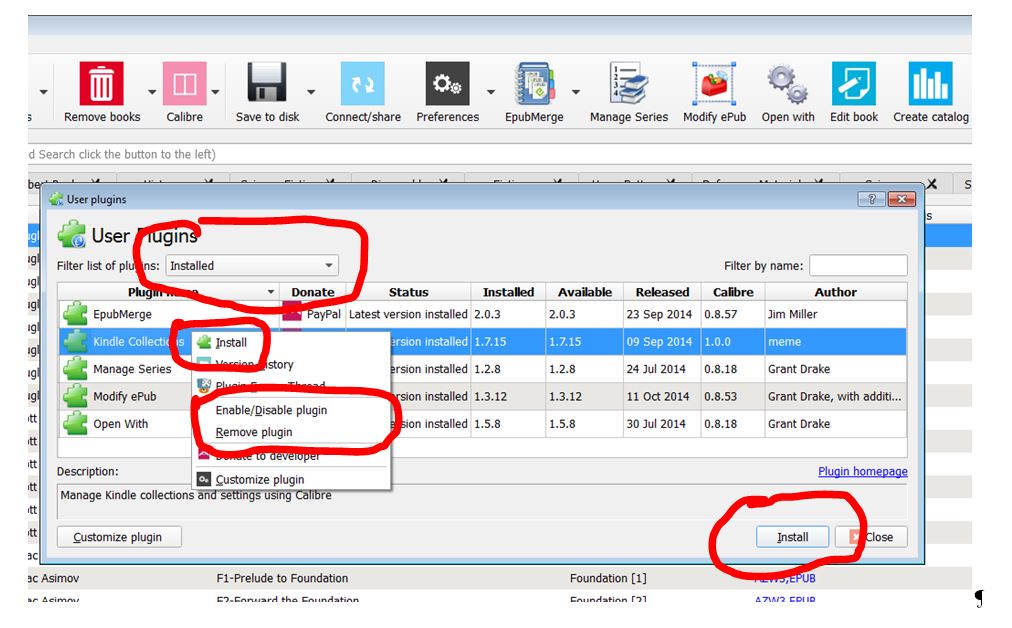Sort by the Calibre column header
This screenshot has height=628, width=1012.
733,292
